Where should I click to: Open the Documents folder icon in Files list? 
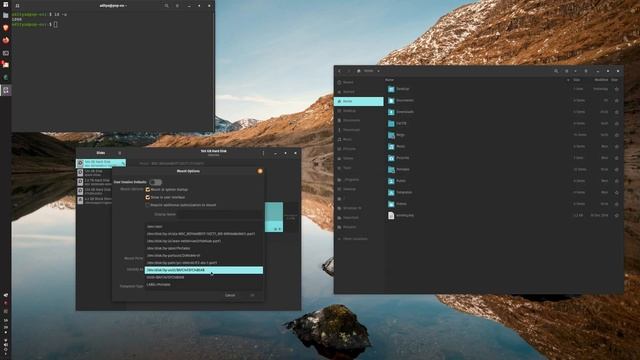[x=391, y=100]
